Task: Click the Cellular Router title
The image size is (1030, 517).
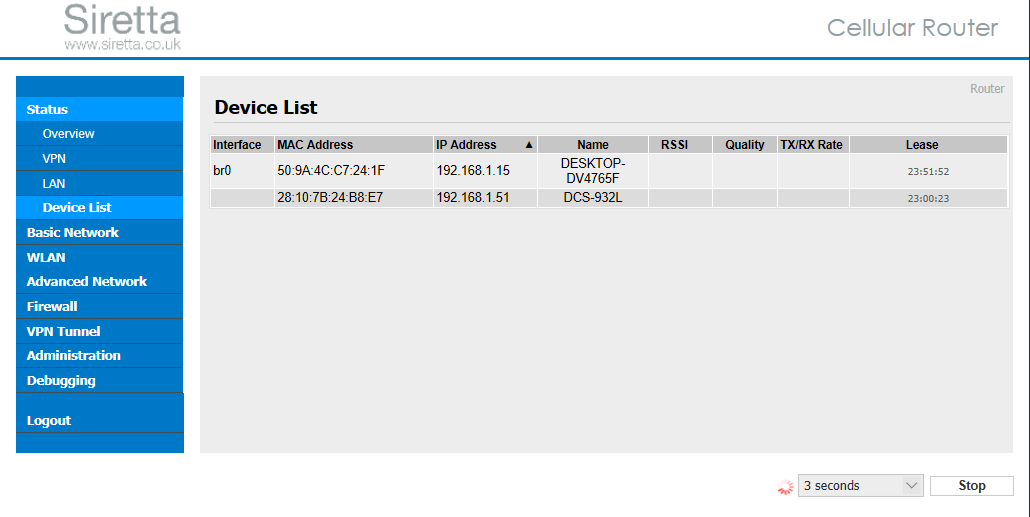Action: 912,28
